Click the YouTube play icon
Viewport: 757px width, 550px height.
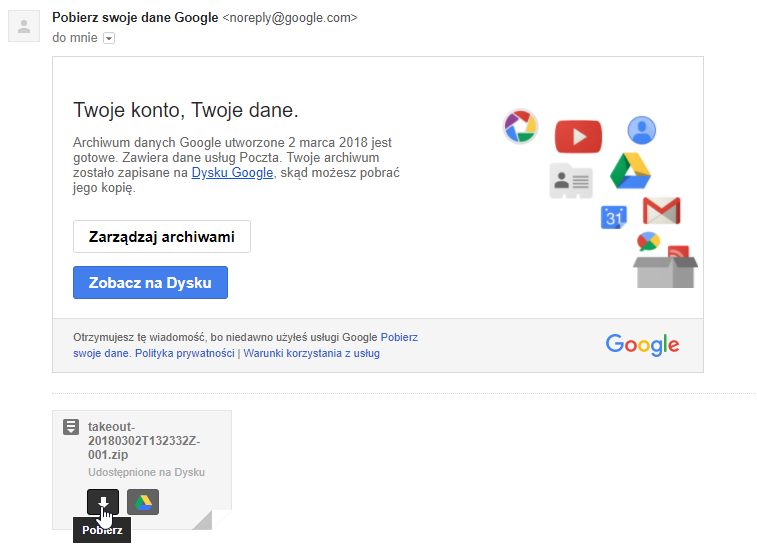coord(578,137)
